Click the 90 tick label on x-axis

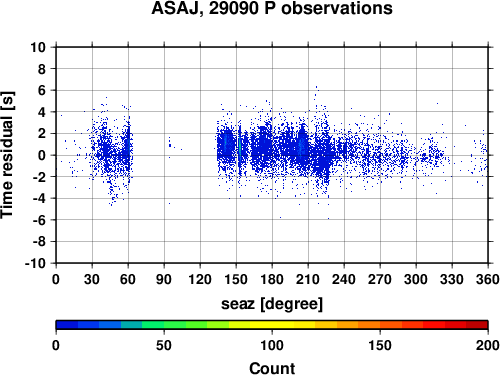(x=164, y=279)
